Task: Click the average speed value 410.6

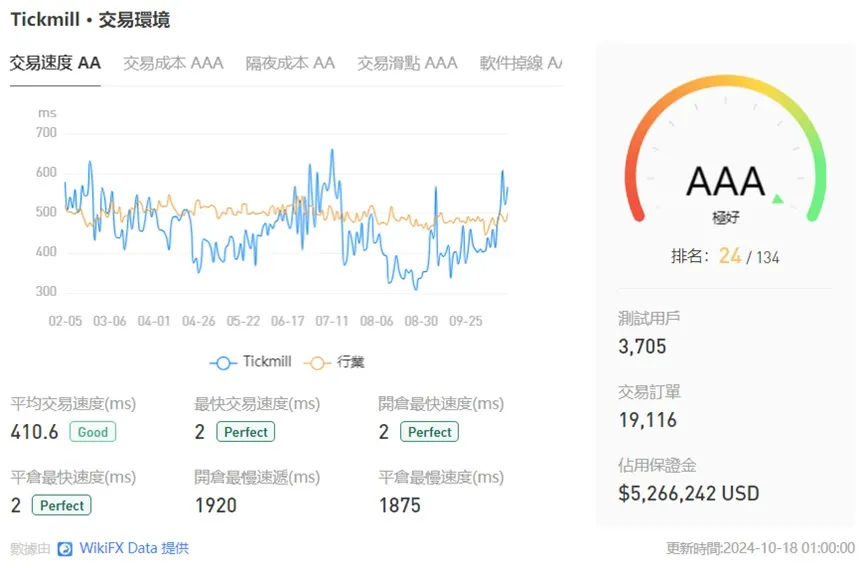Action: [34, 432]
